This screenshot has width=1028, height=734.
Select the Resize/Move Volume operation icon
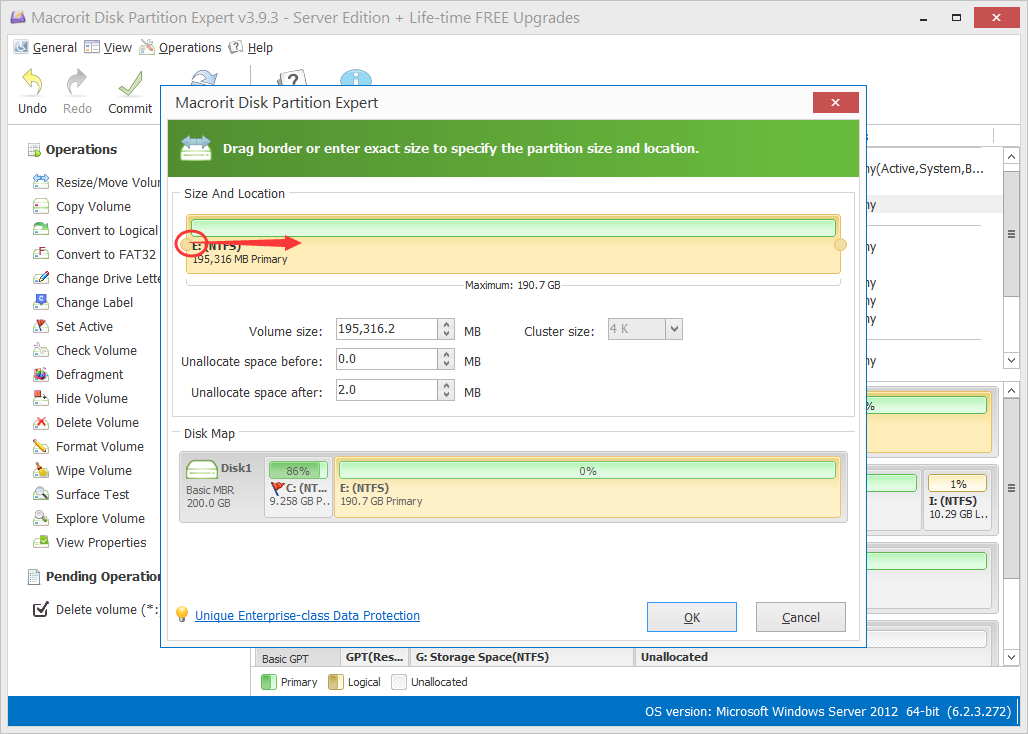click(41, 182)
